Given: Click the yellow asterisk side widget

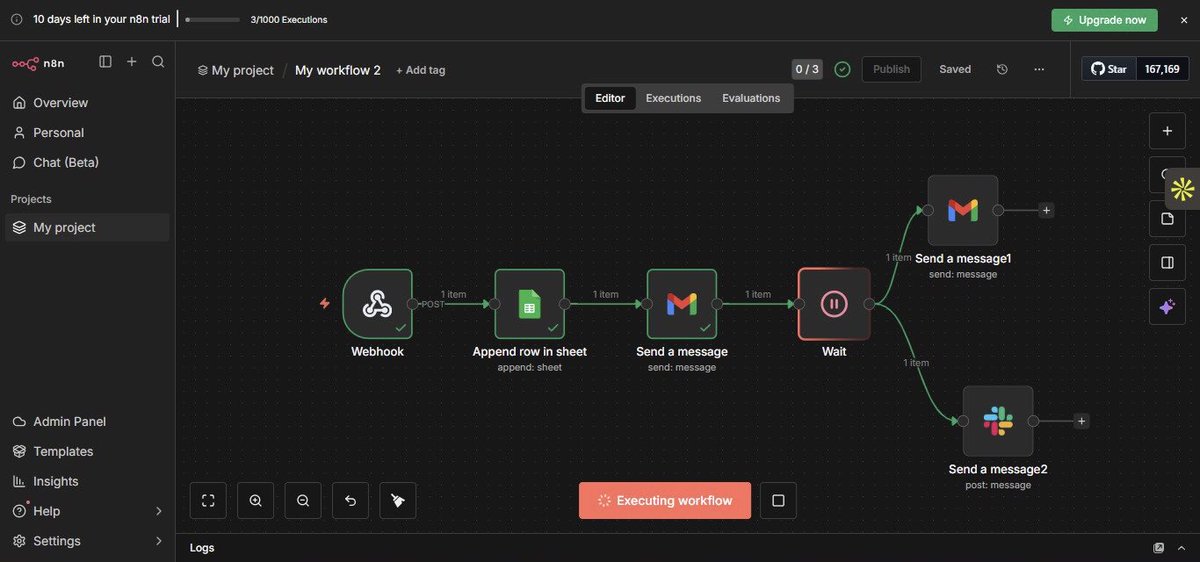Looking at the screenshot, I should (1183, 188).
